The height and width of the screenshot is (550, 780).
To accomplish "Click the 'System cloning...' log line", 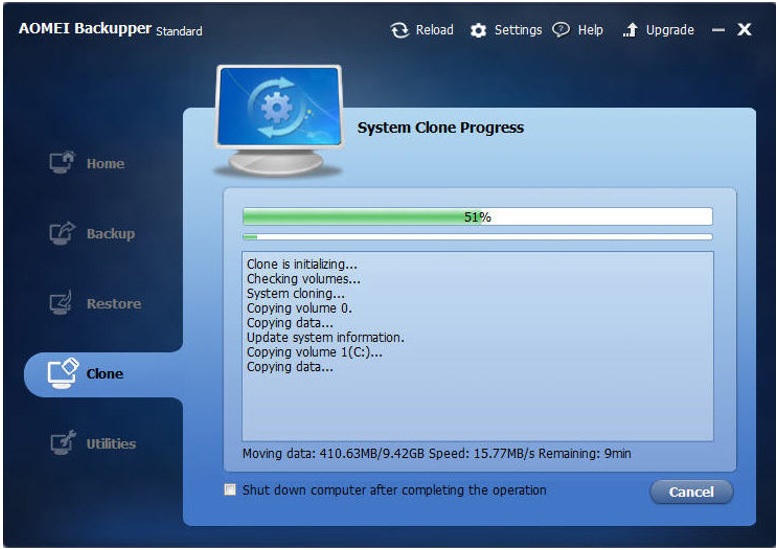I will point(295,293).
